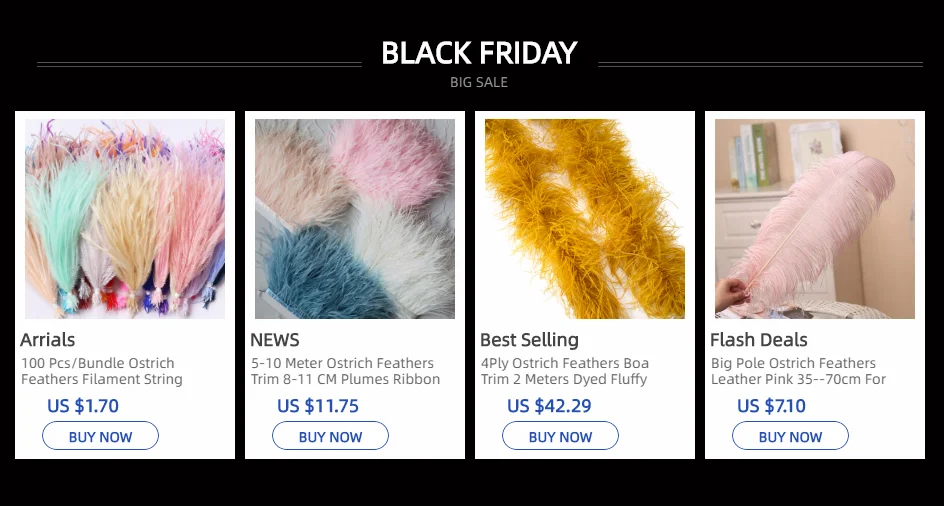This screenshot has height=506, width=944.
Task: Click the 5-10 Meter Ostrich Feathers Trim title
Action: (x=344, y=371)
